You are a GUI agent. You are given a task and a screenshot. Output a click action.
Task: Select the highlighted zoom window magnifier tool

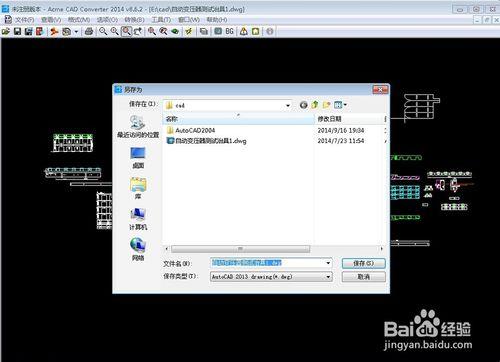point(126,32)
